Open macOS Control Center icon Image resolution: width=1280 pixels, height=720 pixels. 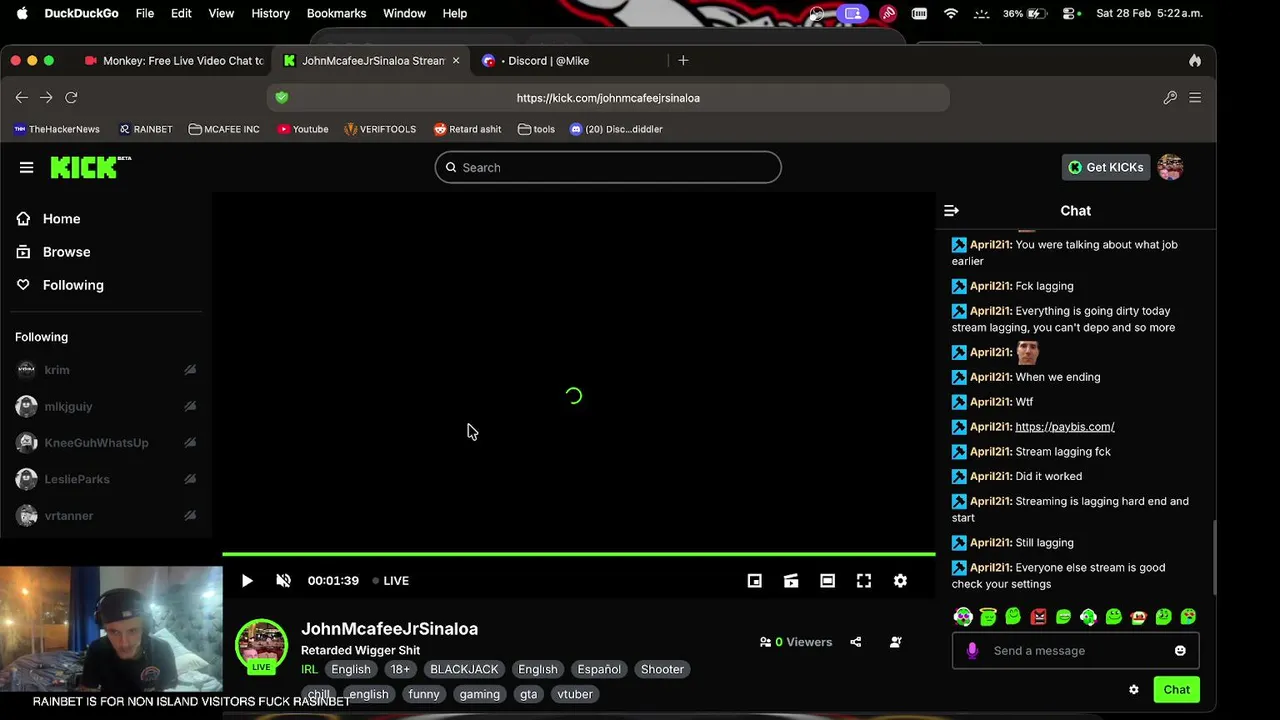click(x=1069, y=13)
